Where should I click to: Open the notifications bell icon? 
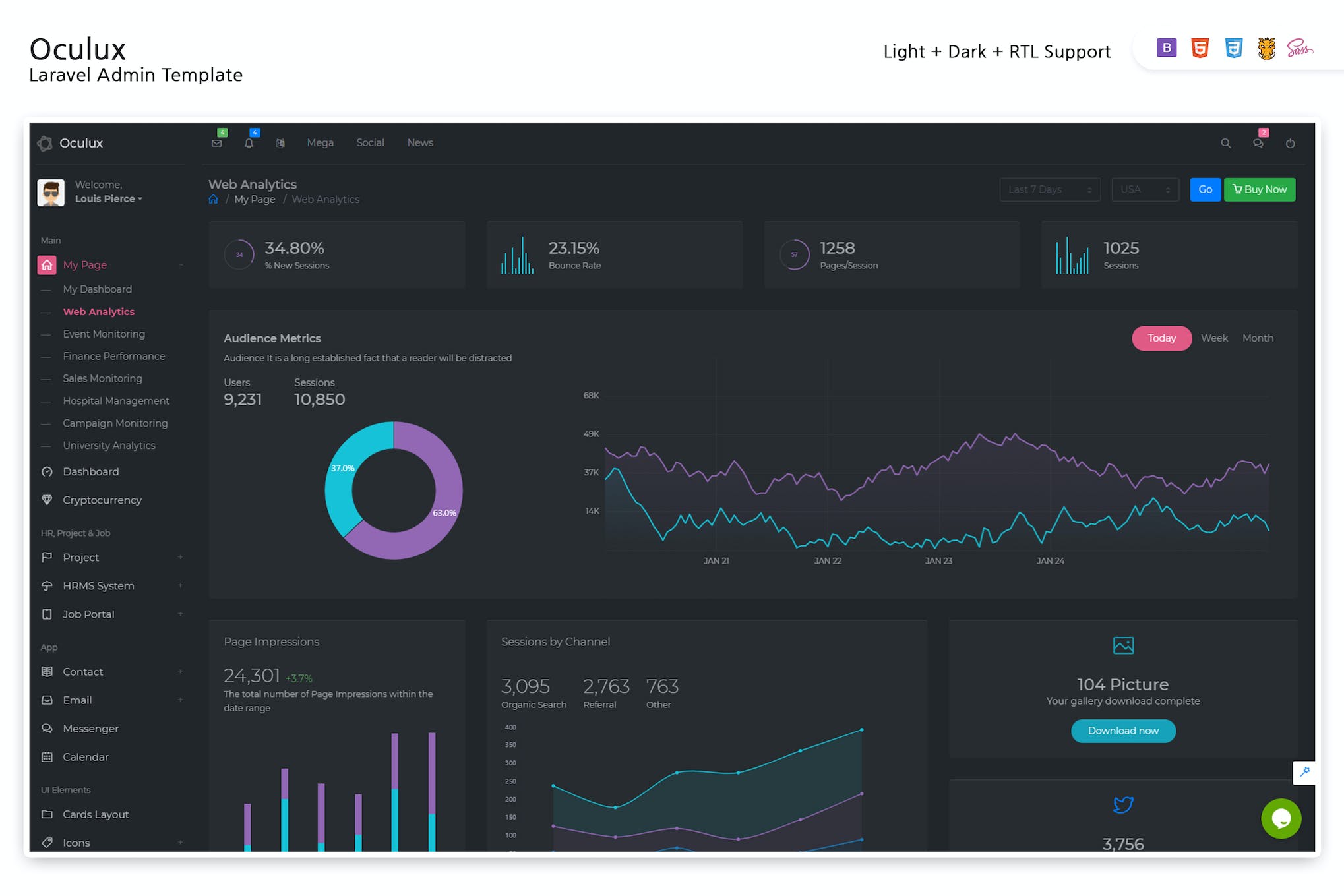click(249, 143)
